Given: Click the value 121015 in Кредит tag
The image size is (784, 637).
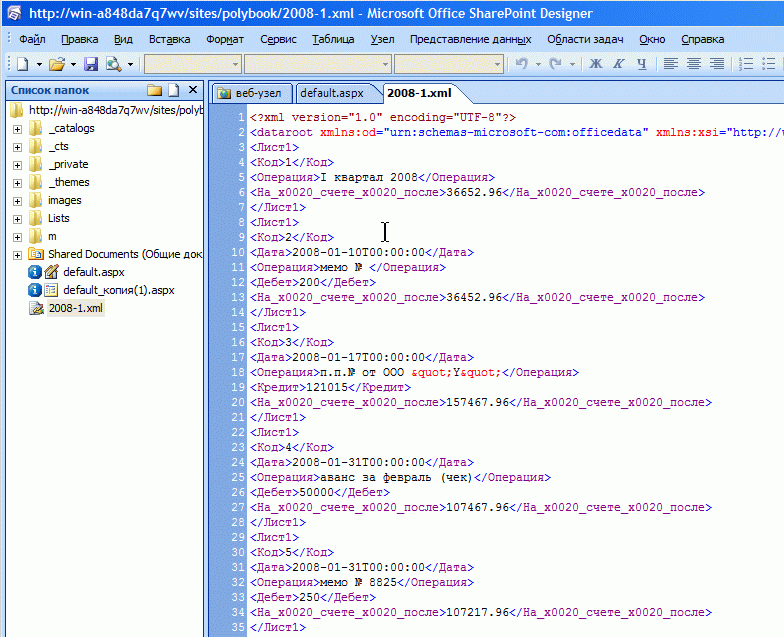Looking at the screenshot, I should [x=326, y=387].
